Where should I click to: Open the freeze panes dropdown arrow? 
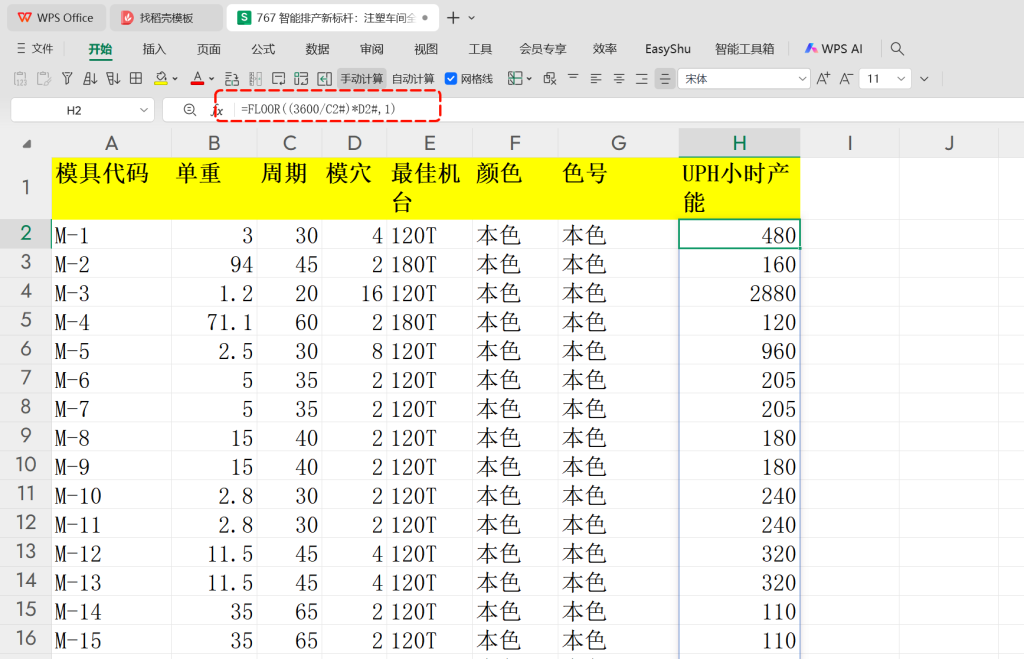click(529, 79)
